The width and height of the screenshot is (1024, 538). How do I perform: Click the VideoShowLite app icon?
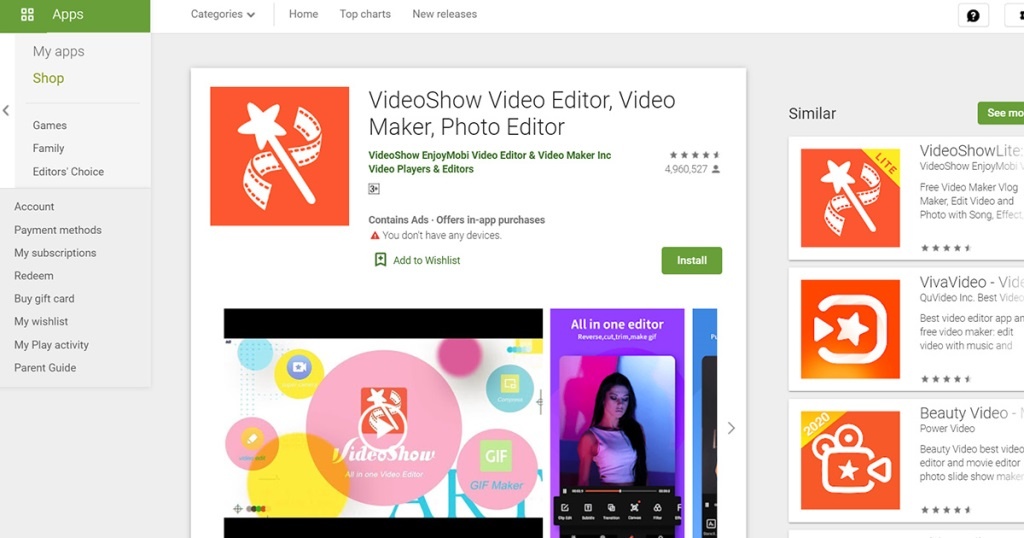[x=850, y=198]
